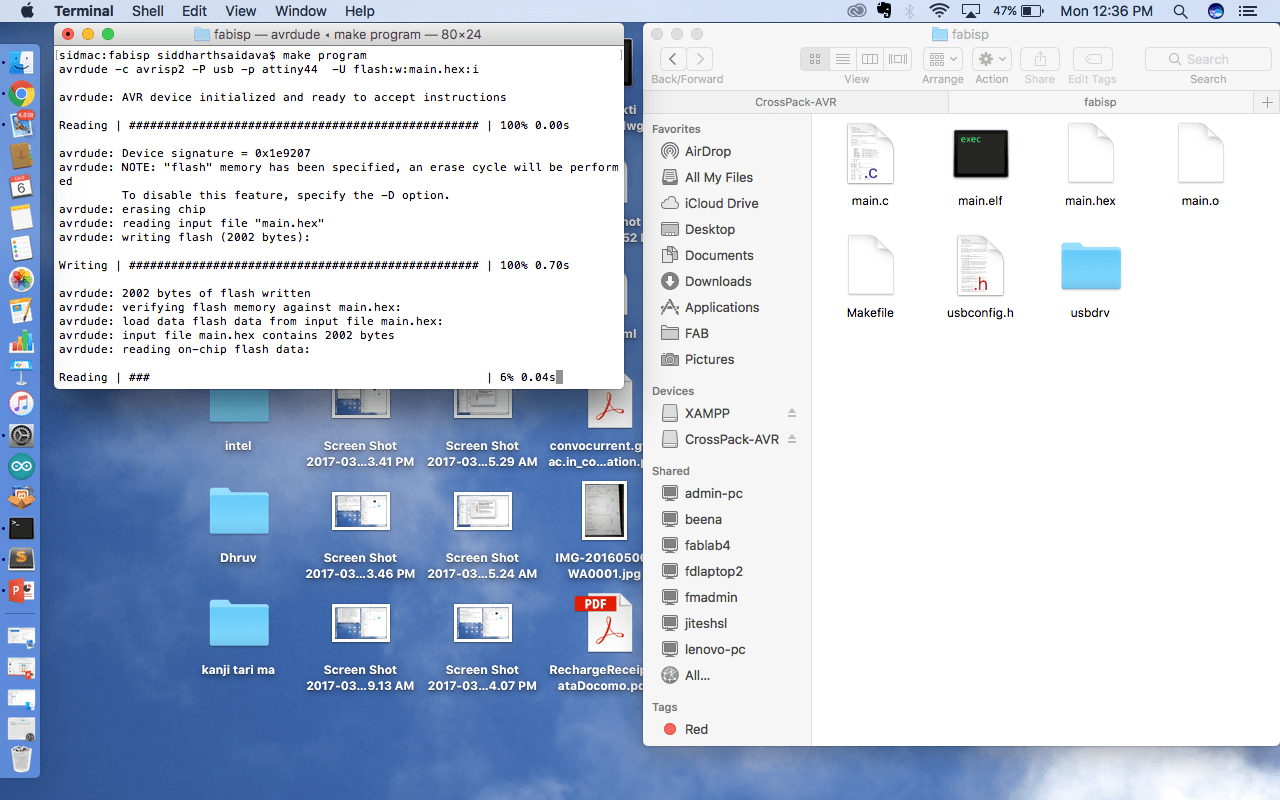This screenshot has height=800, width=1280.
Task: Switch to fabisp Finder tab
Action: coord(1100,102)
